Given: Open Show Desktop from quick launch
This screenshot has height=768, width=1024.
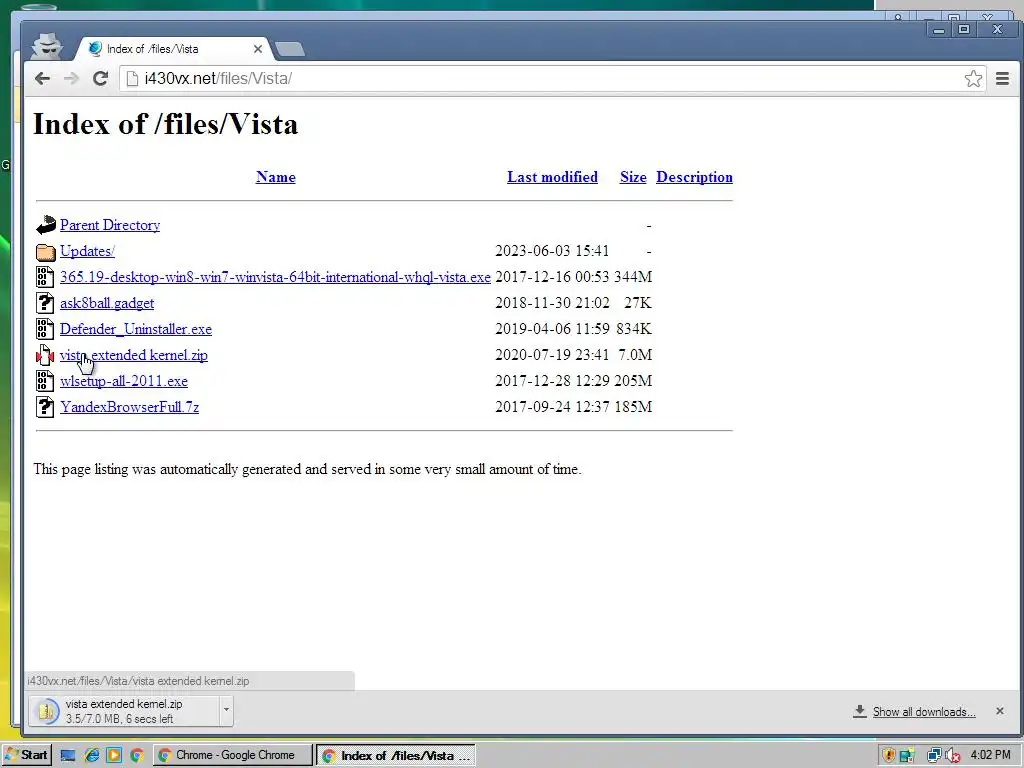Looking at the screenshot, I should click(68, 756).
